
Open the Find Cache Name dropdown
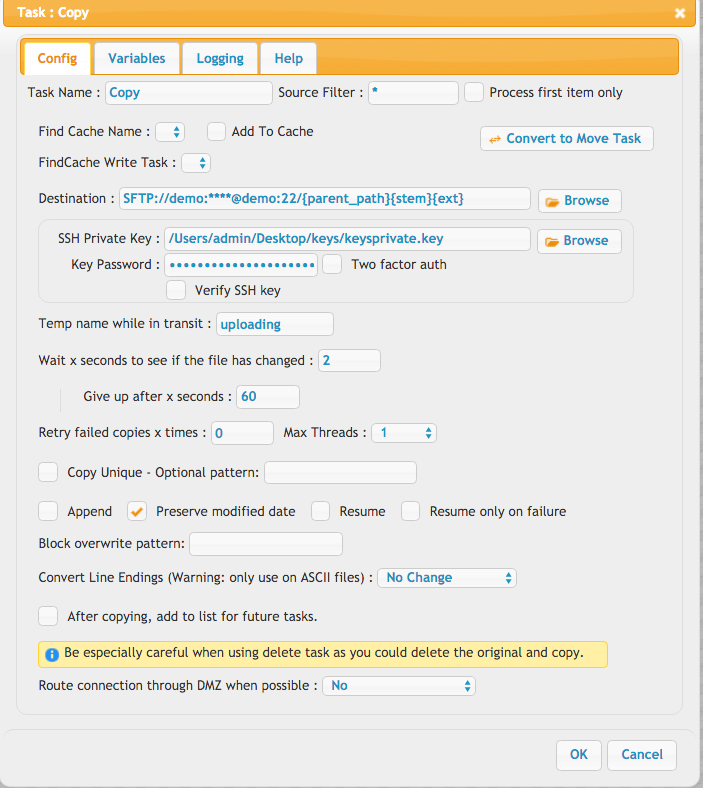click(170, 132)
